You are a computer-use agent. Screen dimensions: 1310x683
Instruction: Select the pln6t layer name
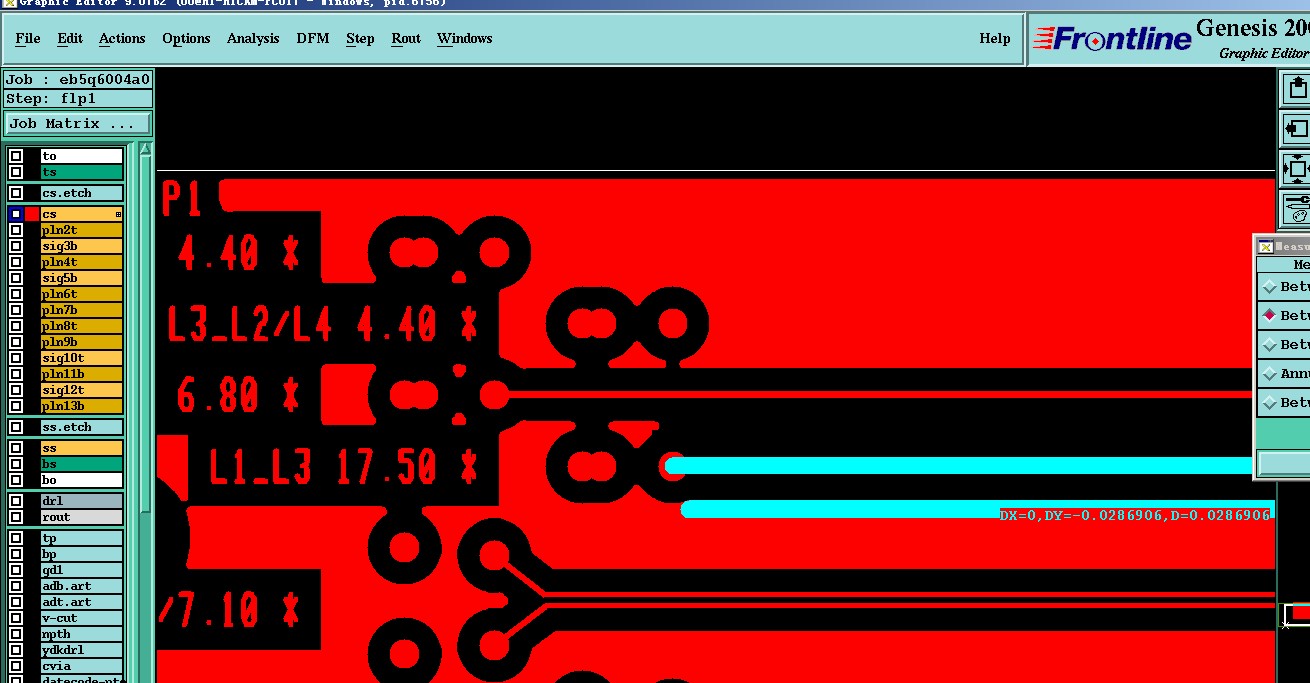click(81, 294)
